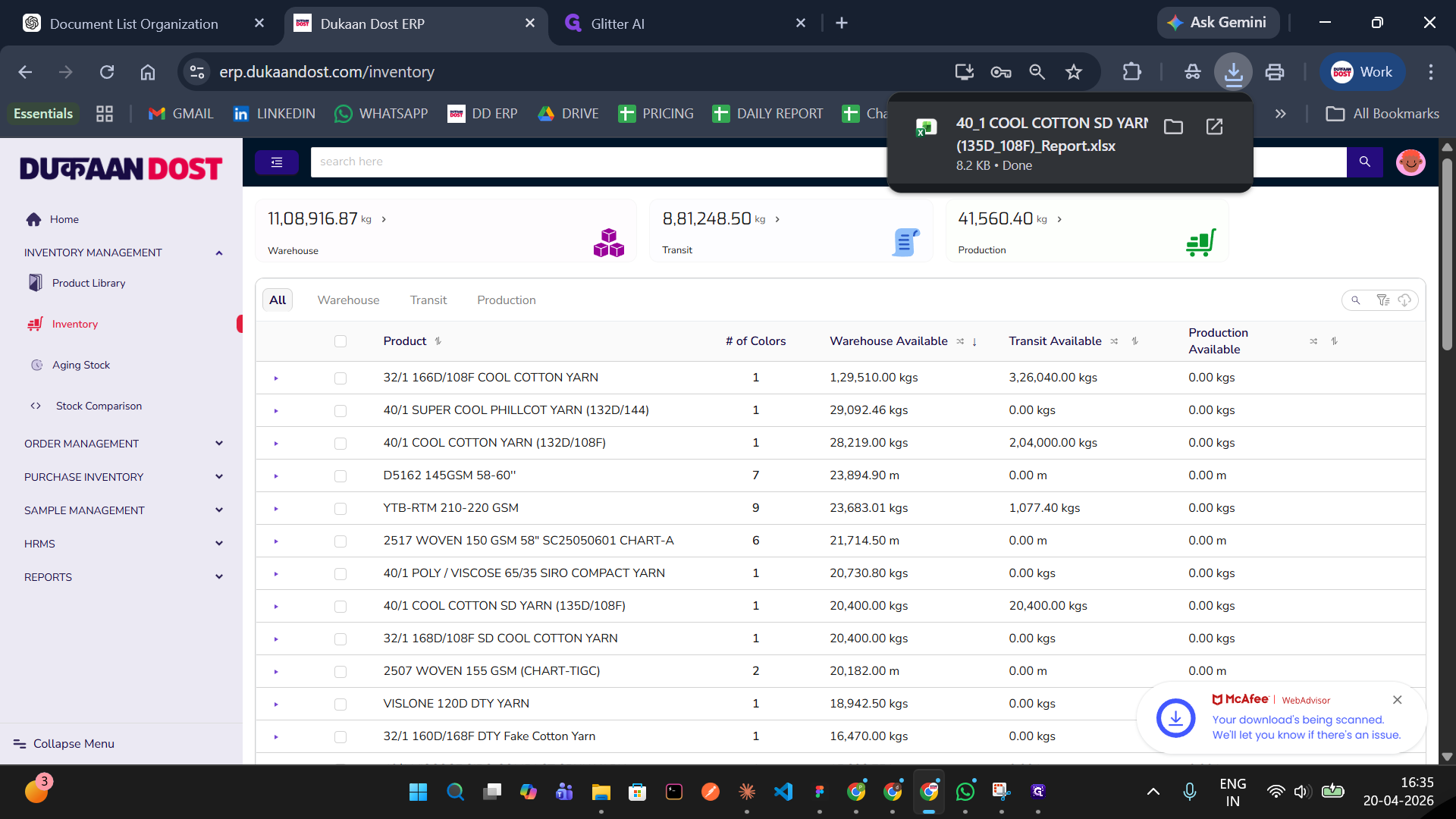Image resolution: width=1456 pixels, height=819 pixels.
Task: Switch to the Transit tab
Action: coord(428,300)
